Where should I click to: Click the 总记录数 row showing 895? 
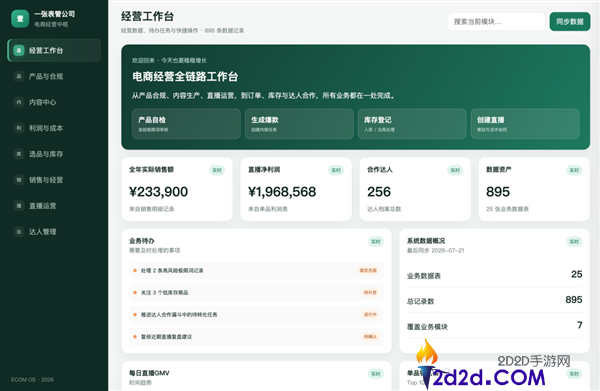(494, 300)
